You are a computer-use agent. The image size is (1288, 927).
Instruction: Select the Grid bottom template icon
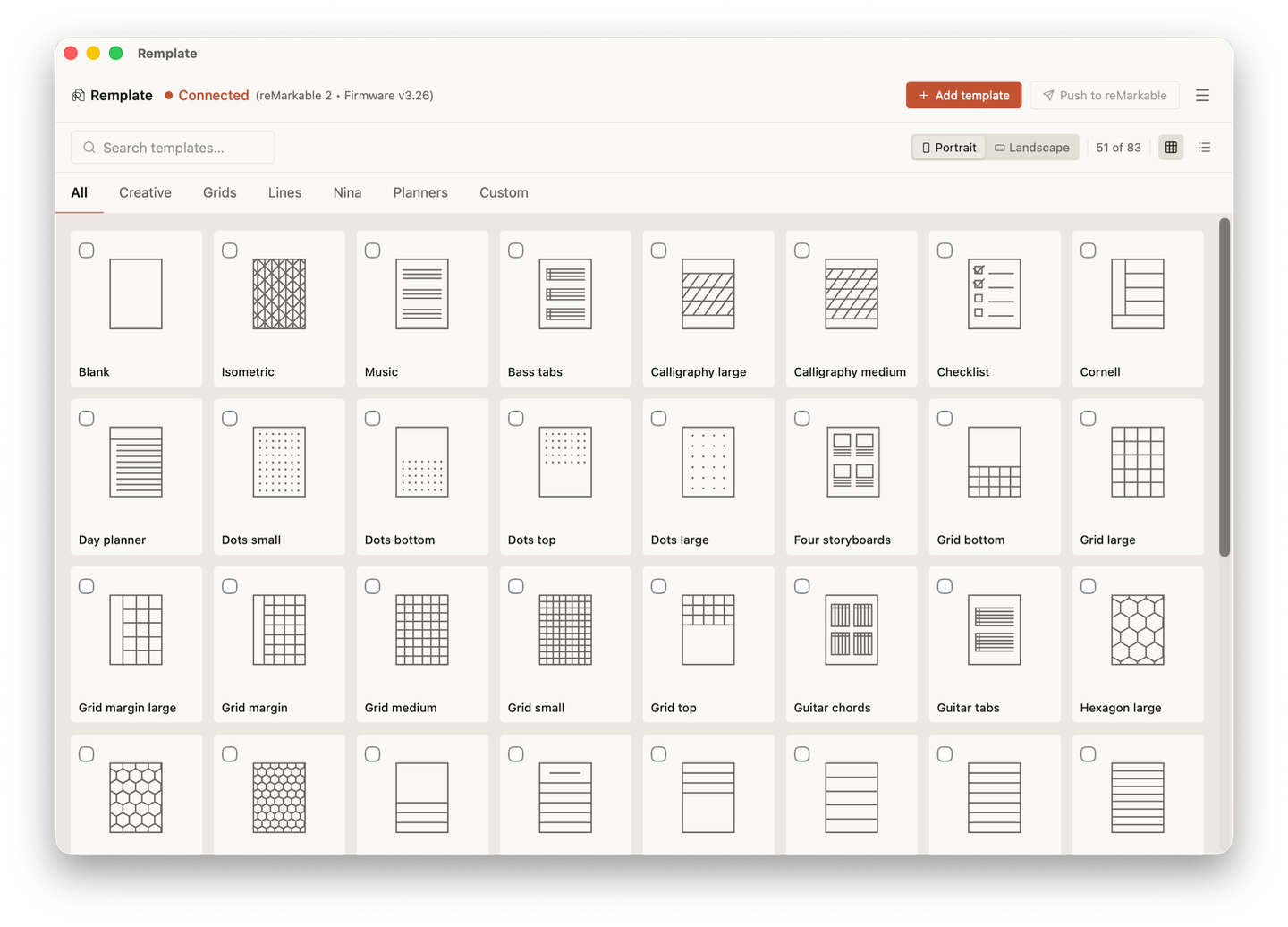point(995,462)
